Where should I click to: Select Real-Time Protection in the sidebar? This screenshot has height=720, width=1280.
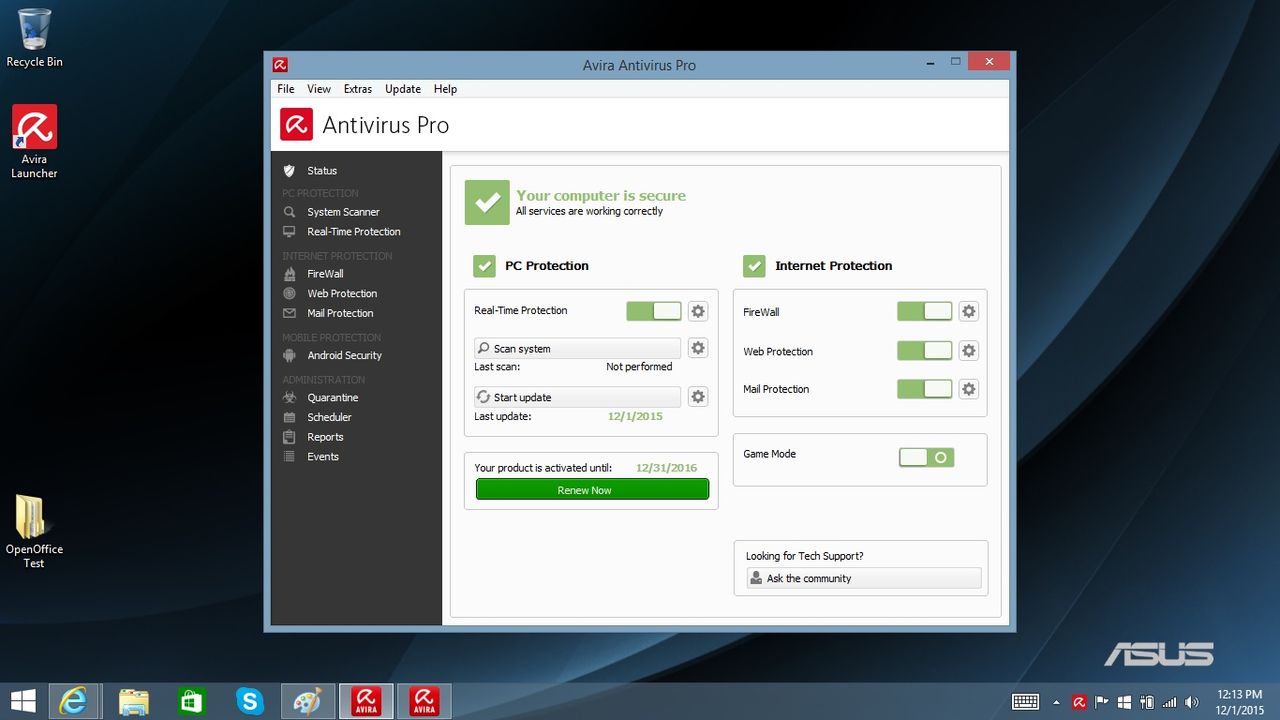pos(356,232)
